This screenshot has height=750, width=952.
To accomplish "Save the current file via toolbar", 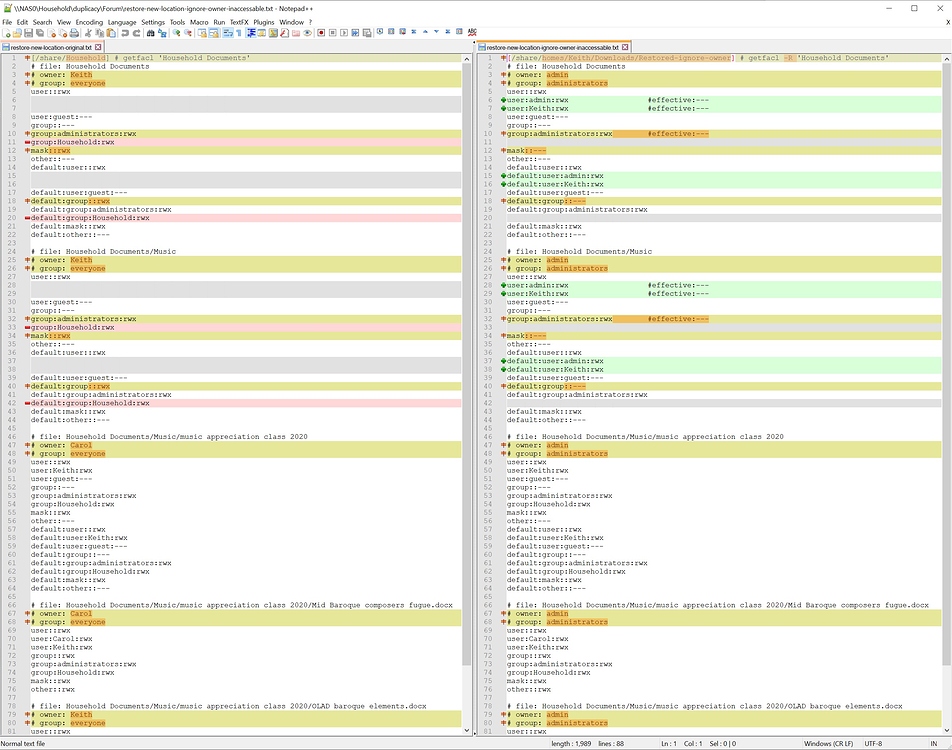I will (29, 33).
